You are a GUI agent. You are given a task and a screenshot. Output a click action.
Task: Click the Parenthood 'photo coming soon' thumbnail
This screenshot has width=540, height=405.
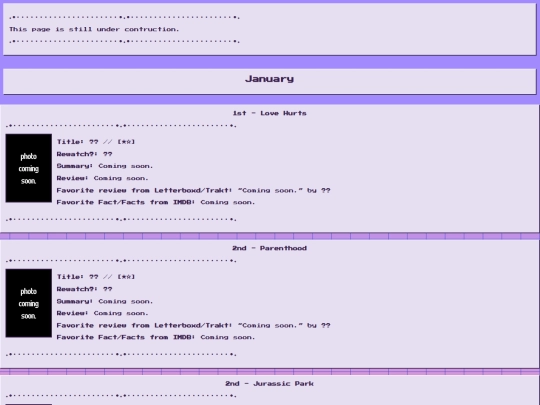pyautogui.click(x=29, y=303)
